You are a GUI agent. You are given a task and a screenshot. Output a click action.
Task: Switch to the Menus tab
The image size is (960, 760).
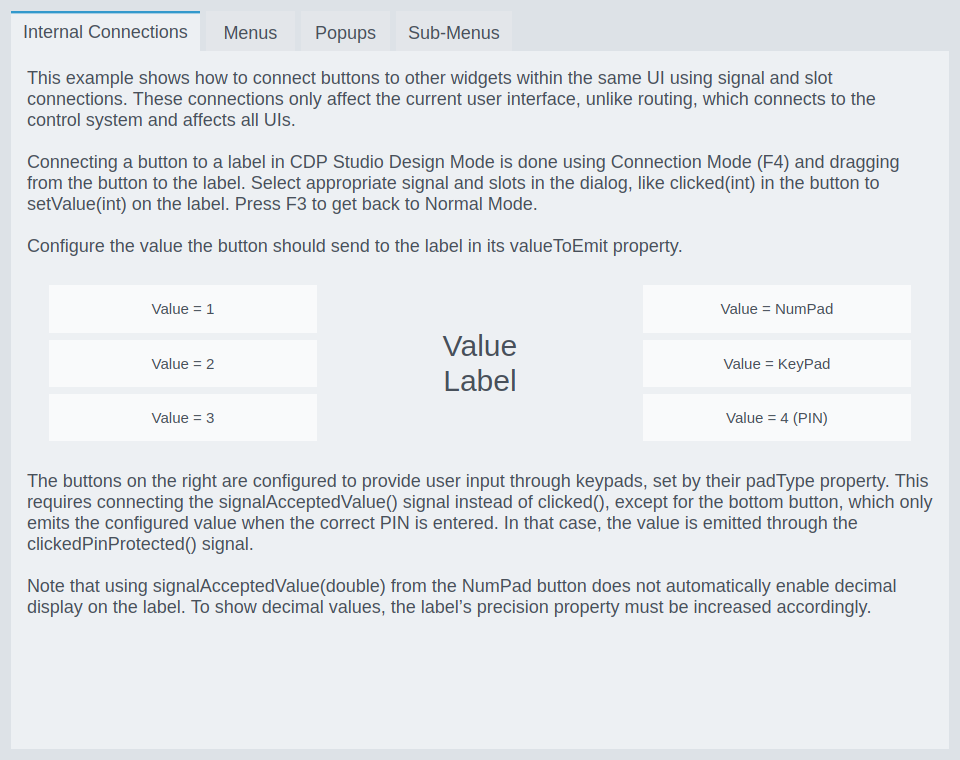(250, 33)
